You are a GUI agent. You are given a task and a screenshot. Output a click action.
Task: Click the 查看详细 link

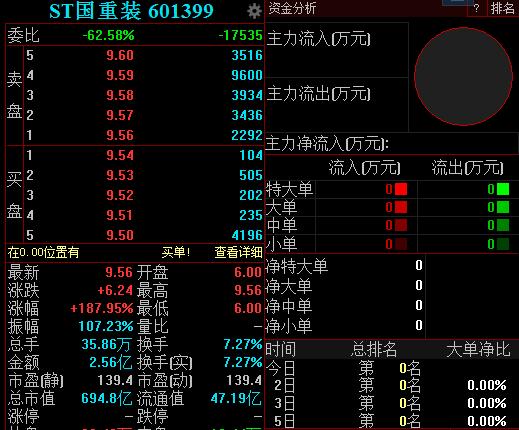(238, 252)
